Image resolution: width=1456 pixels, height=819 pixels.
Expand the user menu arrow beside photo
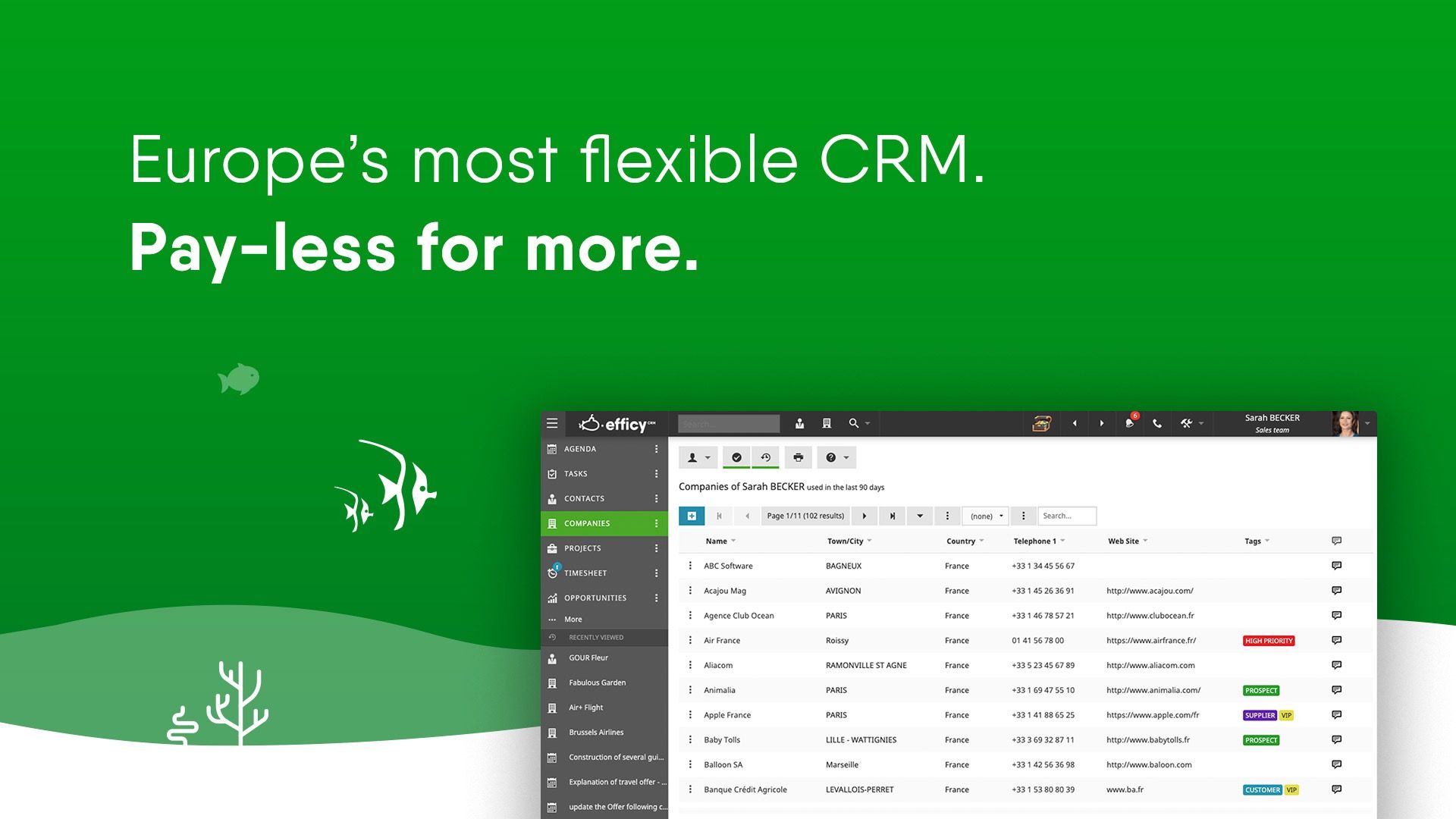coord(1367,424)
